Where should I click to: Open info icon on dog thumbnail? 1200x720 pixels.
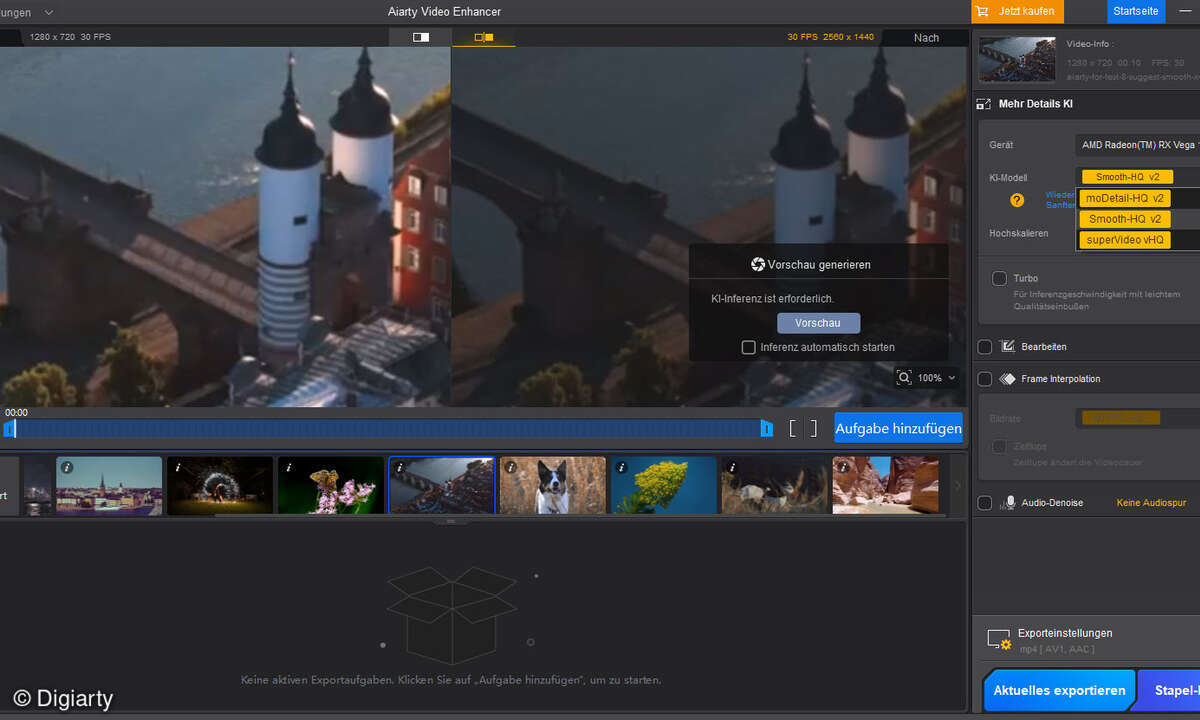tap(510, 467)
